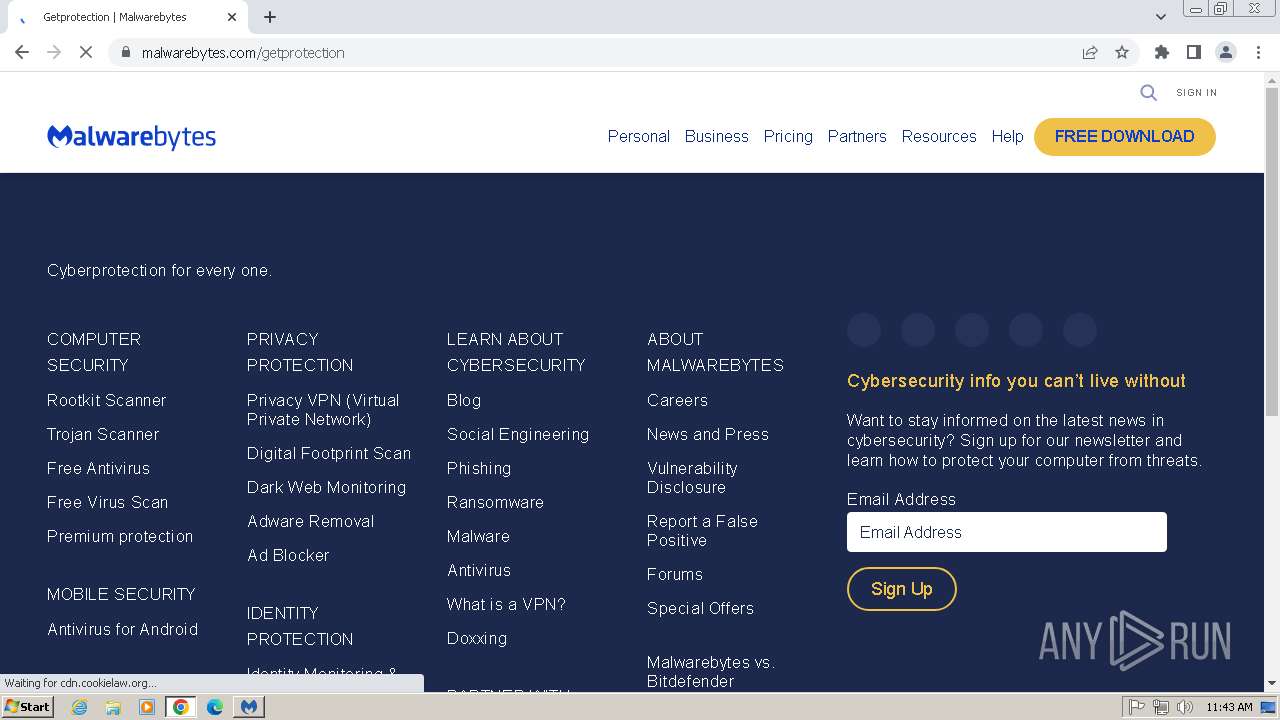Viewport: 1280px width, 720px height.
Task: Click the network tray icon
Action: point(1161,707)
